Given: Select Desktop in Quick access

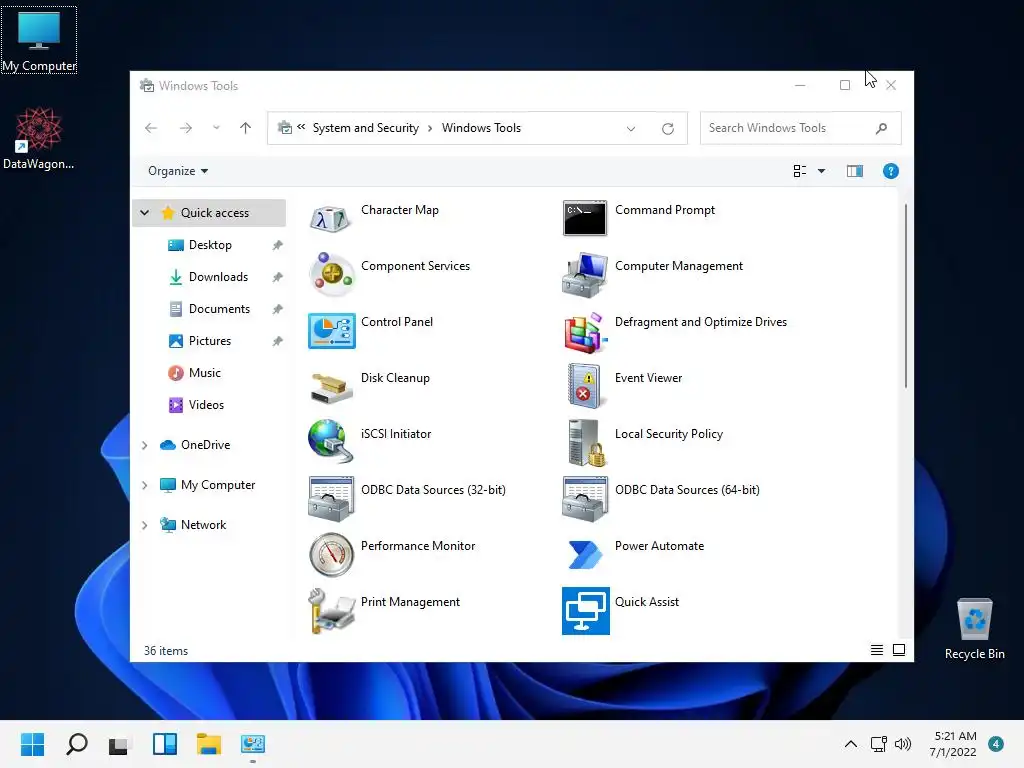Looking at the screenshot, I should click(x=210, y=245).
